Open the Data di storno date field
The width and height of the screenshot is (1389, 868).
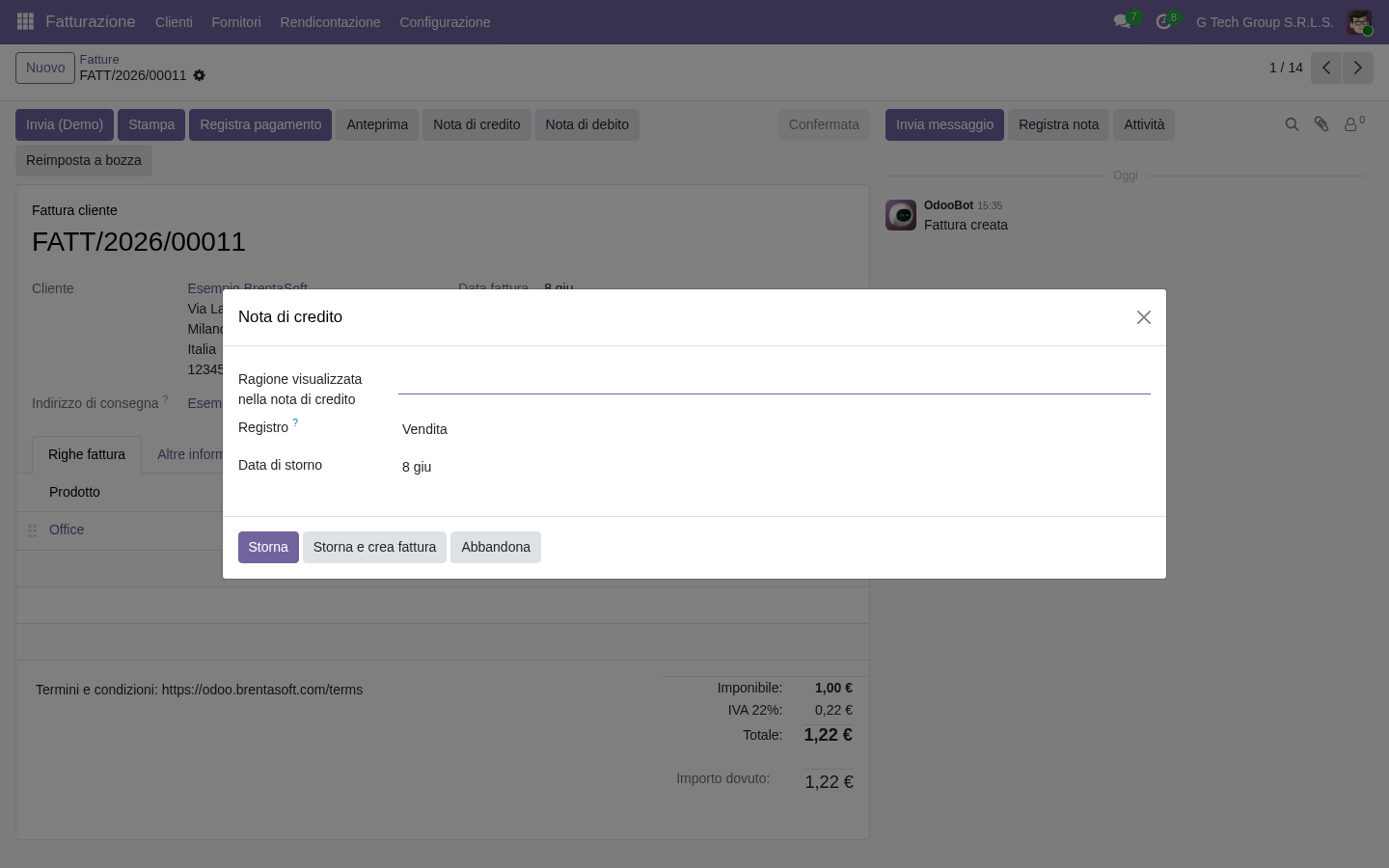(775, 467)
